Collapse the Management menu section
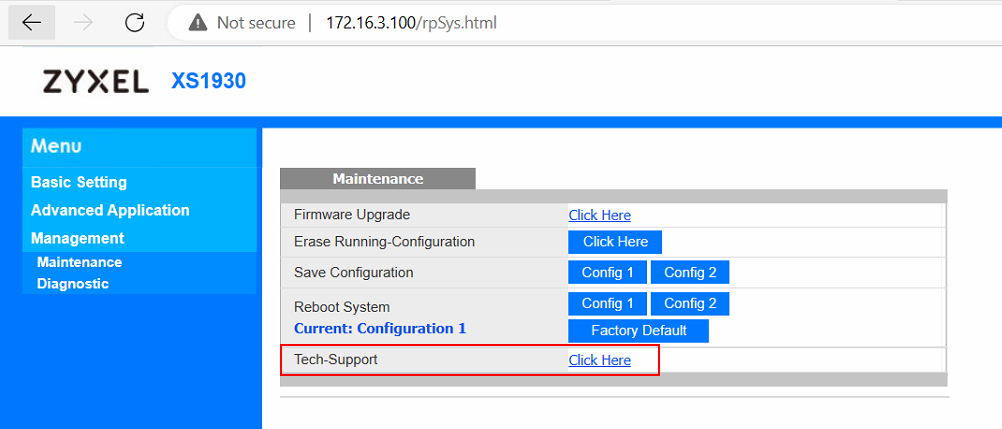 77,238
